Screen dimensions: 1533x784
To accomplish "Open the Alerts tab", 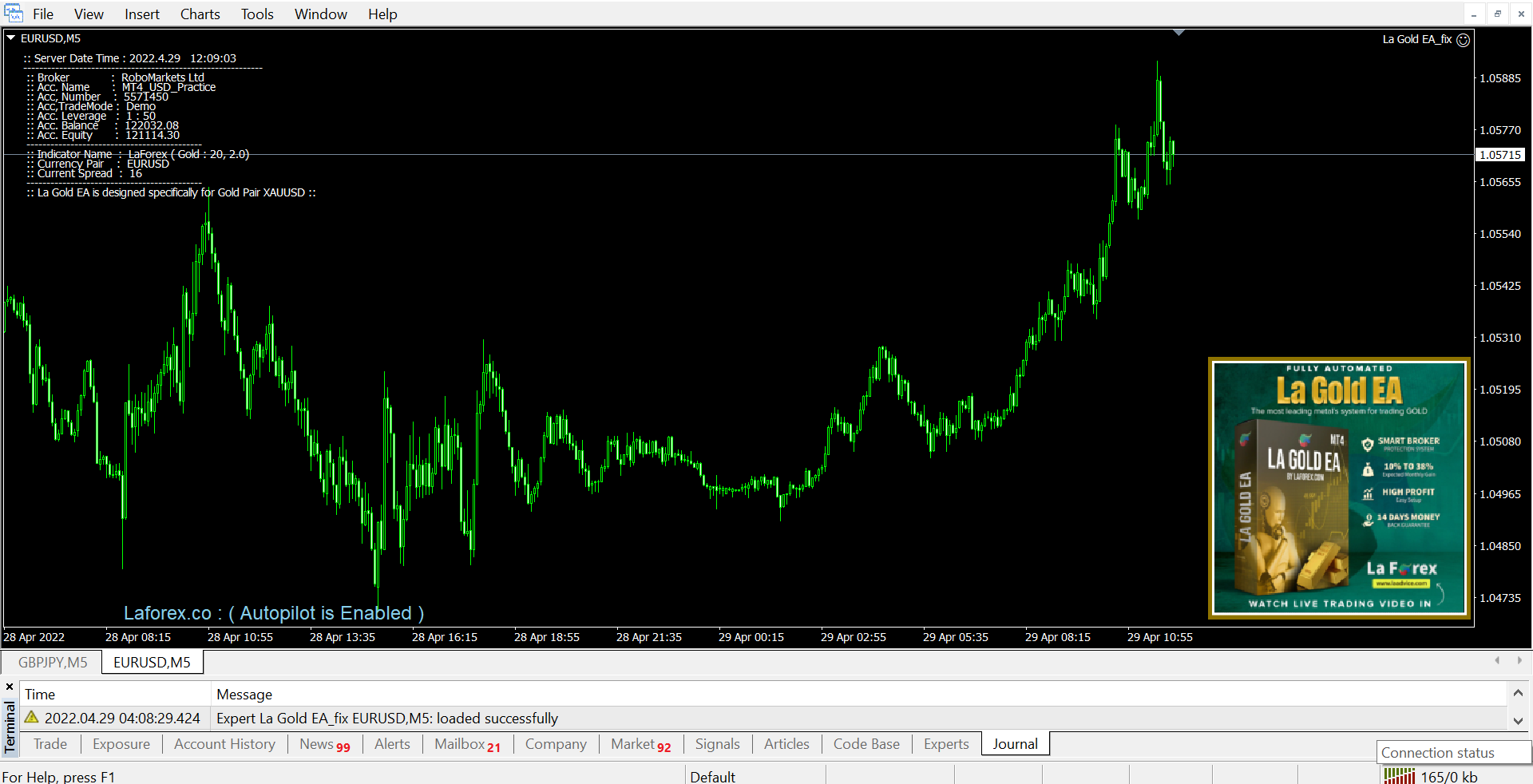I will coord(392,744).
